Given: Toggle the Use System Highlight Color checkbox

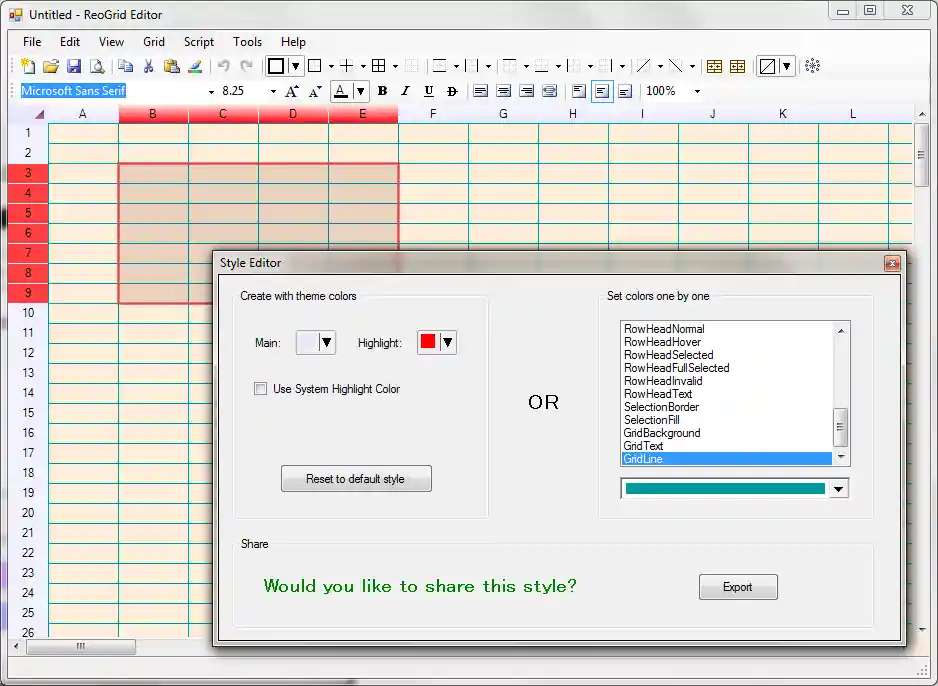Looking at the screenshot, I should [260, 389].
